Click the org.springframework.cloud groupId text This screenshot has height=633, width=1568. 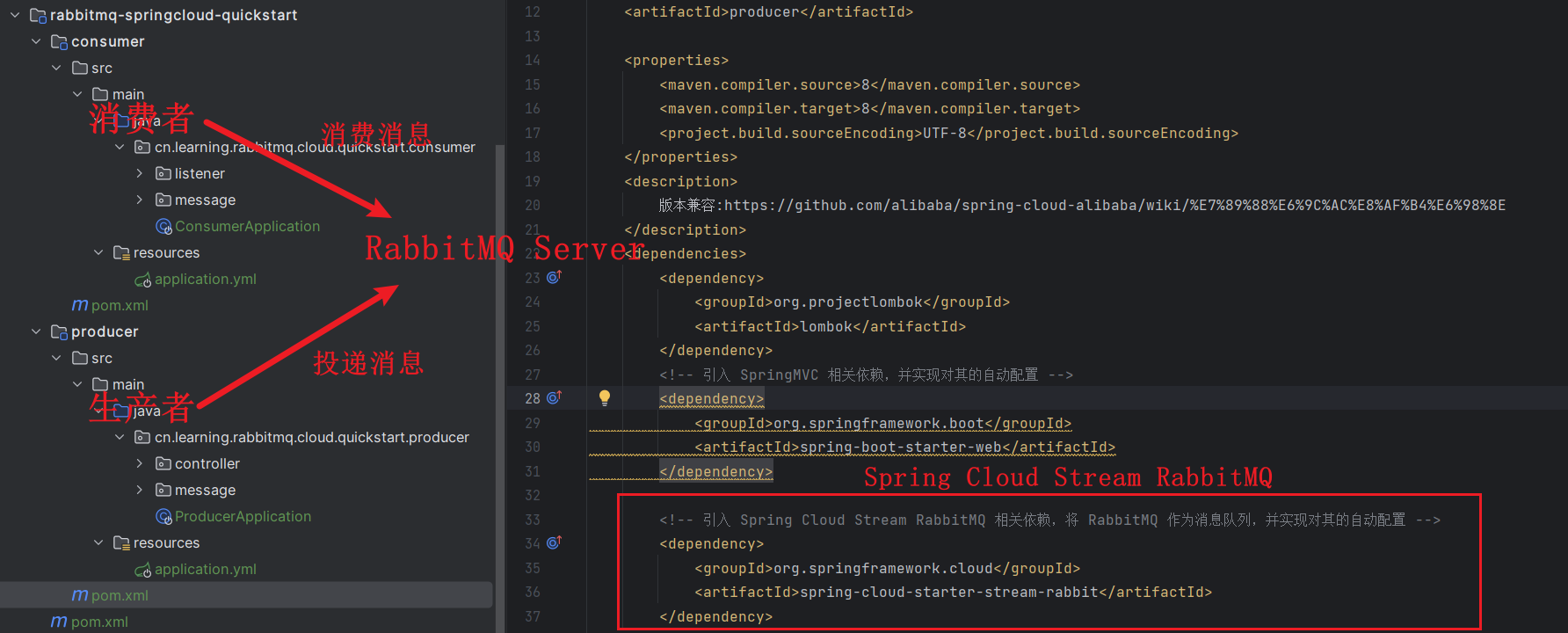[883, 568]
